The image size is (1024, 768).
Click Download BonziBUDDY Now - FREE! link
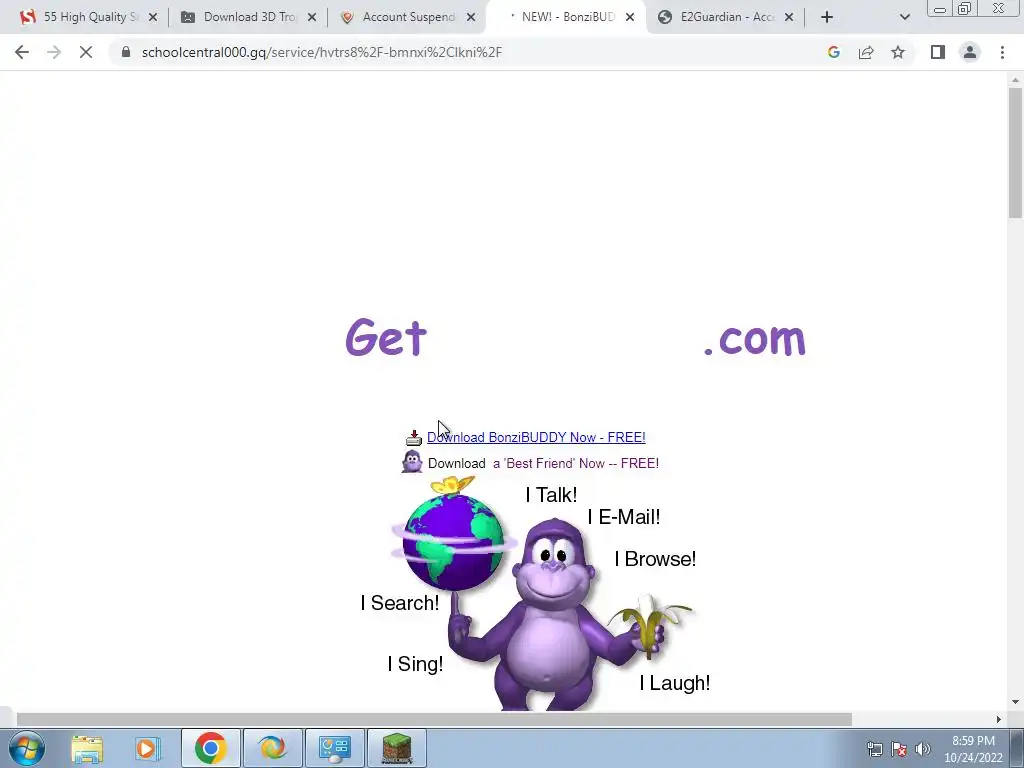click(536, 438)
